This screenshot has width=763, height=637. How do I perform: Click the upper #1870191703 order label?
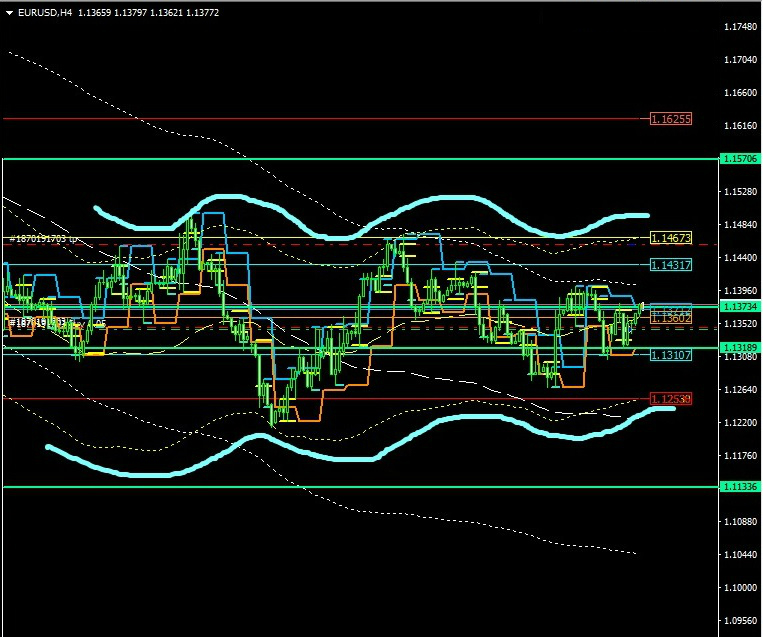click(x=40, y=240)
